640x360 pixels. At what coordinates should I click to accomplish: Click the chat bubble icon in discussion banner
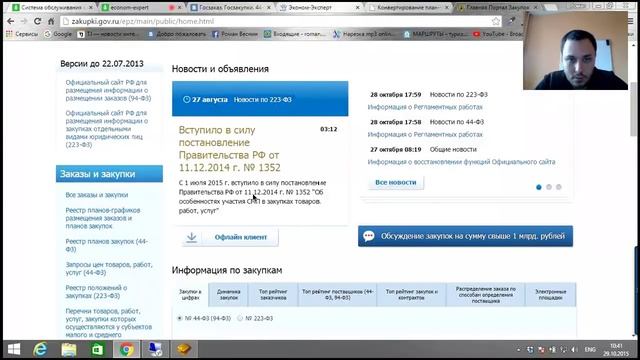369,236
